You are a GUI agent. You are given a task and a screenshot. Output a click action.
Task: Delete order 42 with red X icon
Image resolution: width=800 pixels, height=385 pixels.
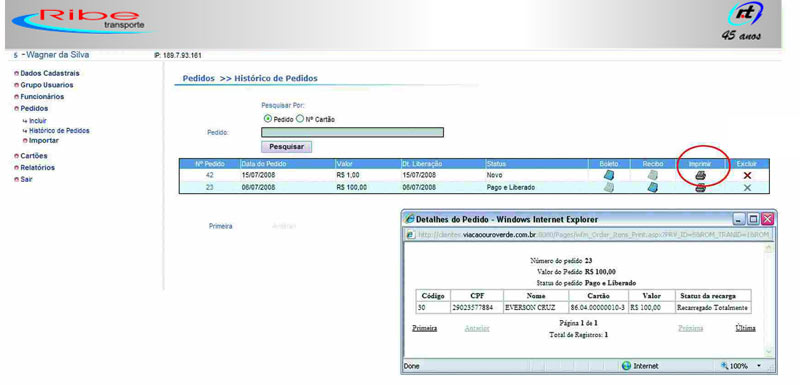tap(747, 175)
